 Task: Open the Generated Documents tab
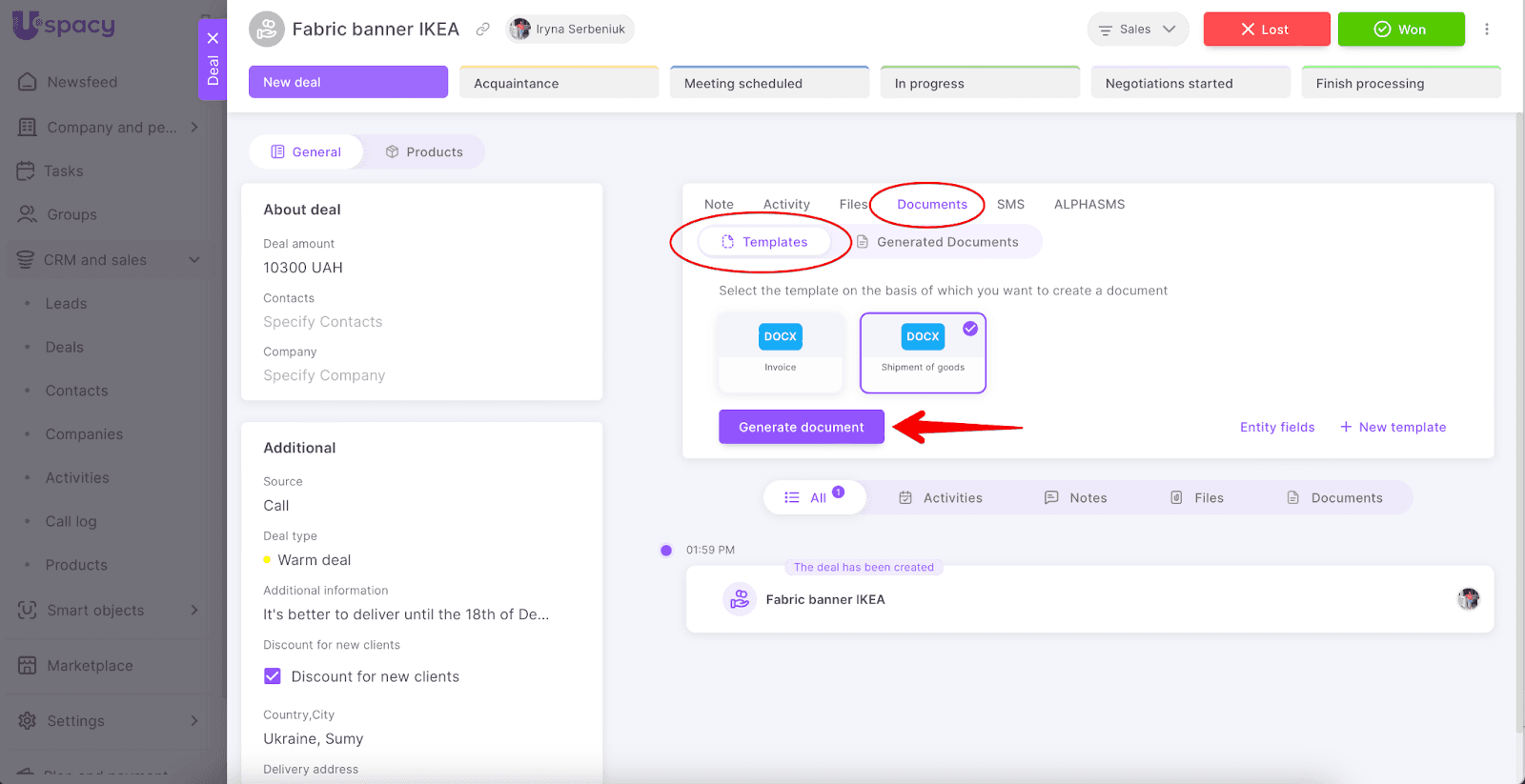tap(937, 242)
